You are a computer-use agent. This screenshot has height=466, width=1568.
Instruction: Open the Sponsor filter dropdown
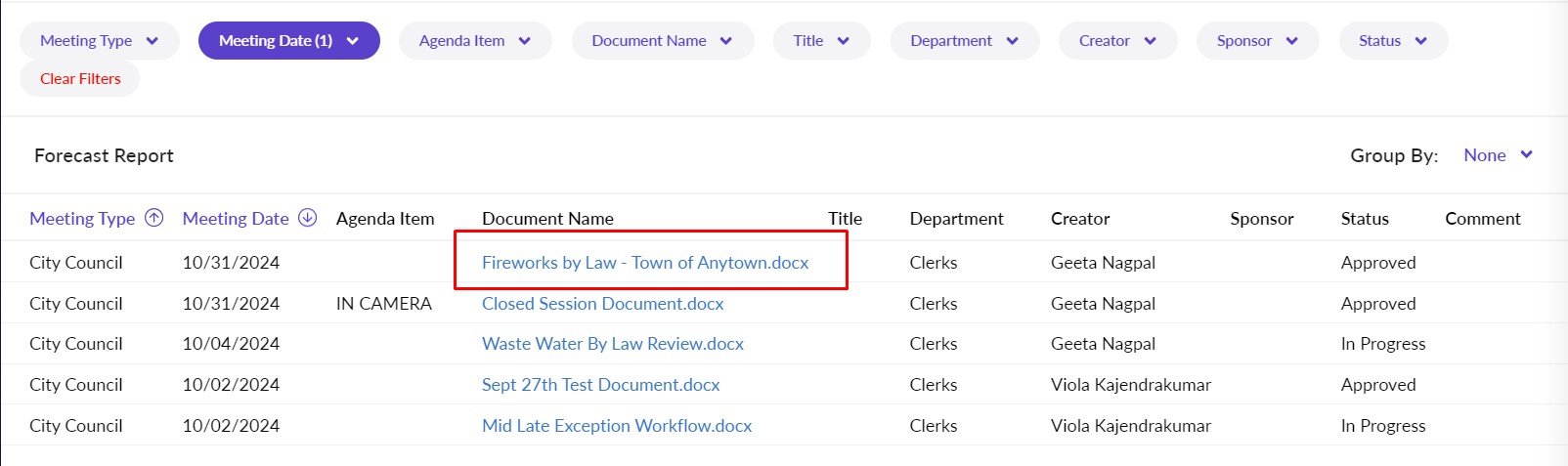pos(1257,41)
